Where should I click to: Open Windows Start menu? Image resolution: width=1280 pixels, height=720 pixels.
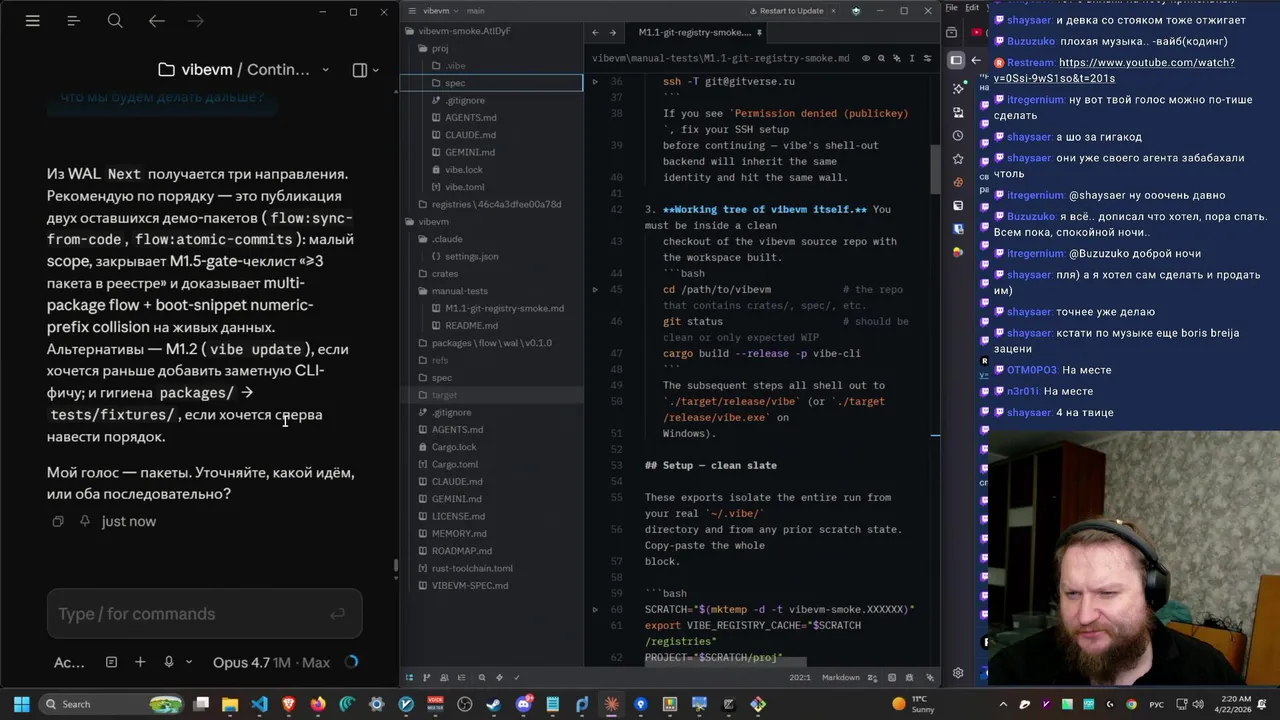coord(21,704)
